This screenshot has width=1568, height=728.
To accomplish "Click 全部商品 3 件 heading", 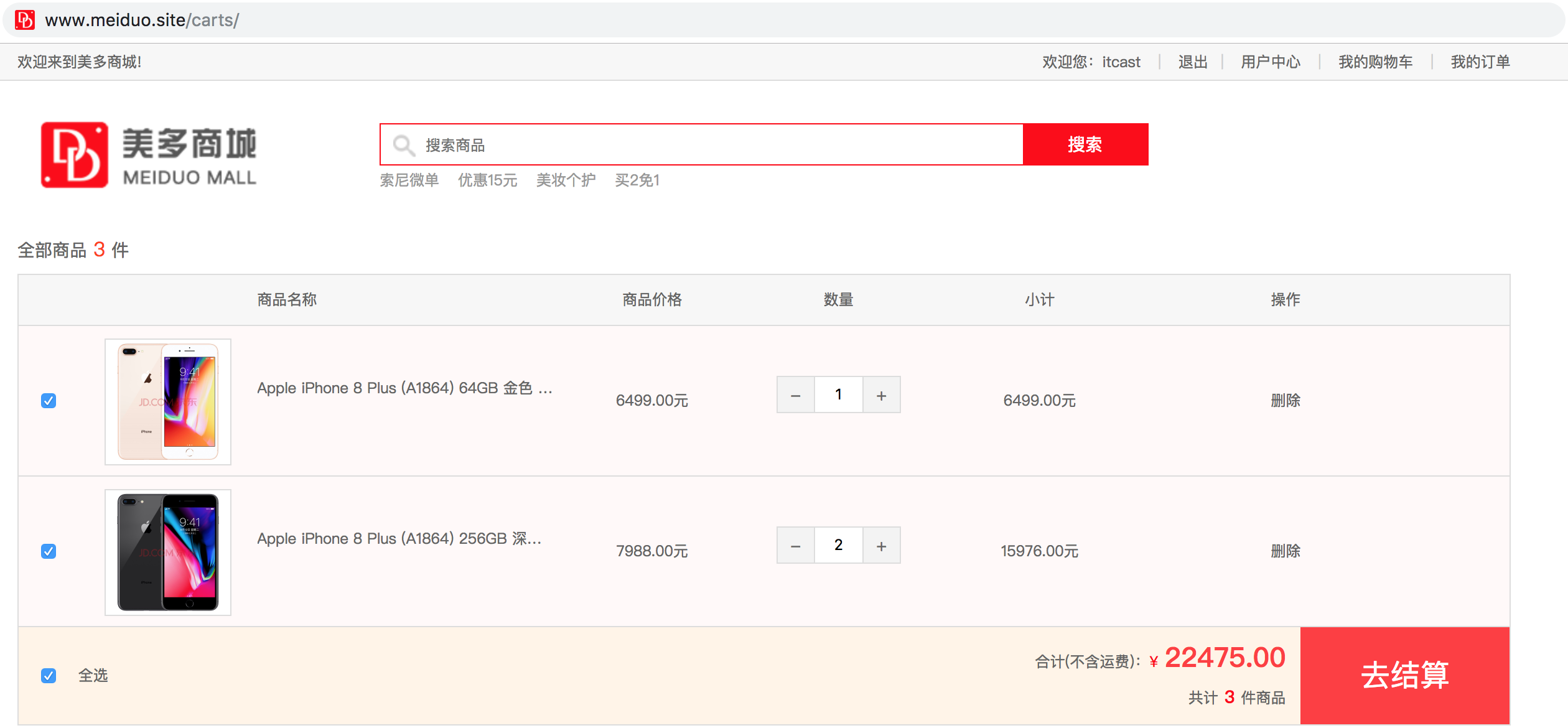I will [x=73, y=250].
